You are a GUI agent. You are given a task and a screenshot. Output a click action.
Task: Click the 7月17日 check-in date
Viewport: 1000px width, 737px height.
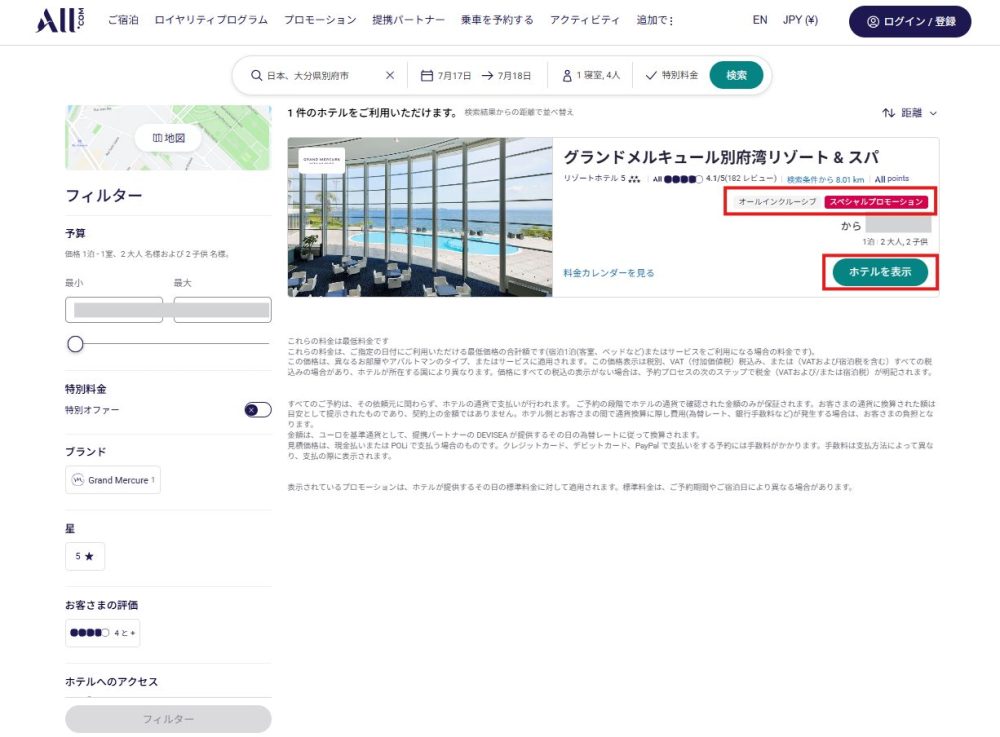pyautogui.click(x=454, y=75)
